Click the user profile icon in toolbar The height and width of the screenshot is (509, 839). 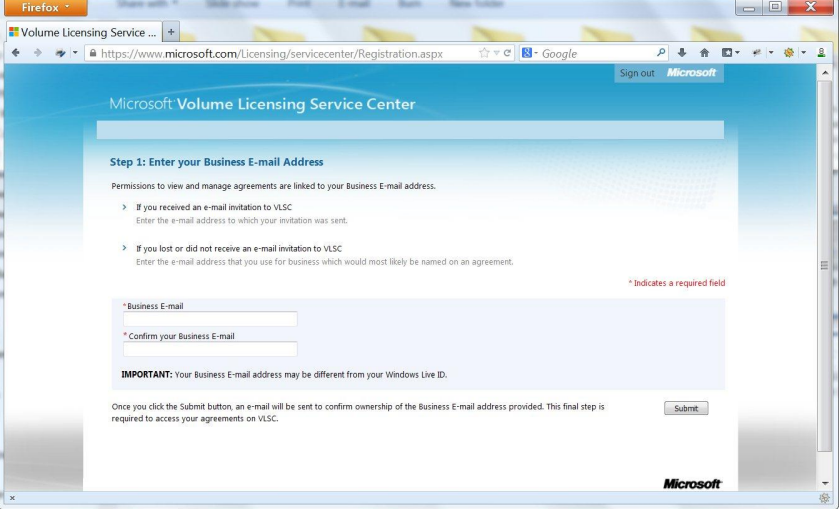click(821, 52)
